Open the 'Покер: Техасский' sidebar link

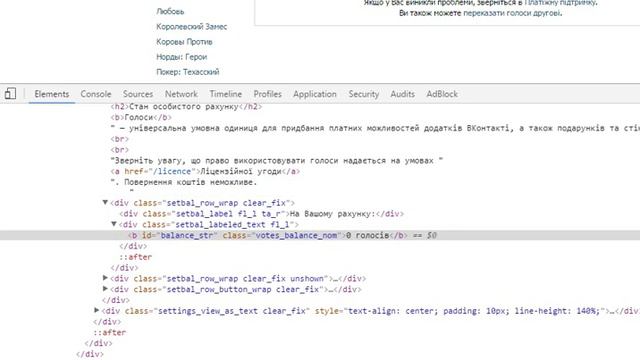[x=188, y=72]
